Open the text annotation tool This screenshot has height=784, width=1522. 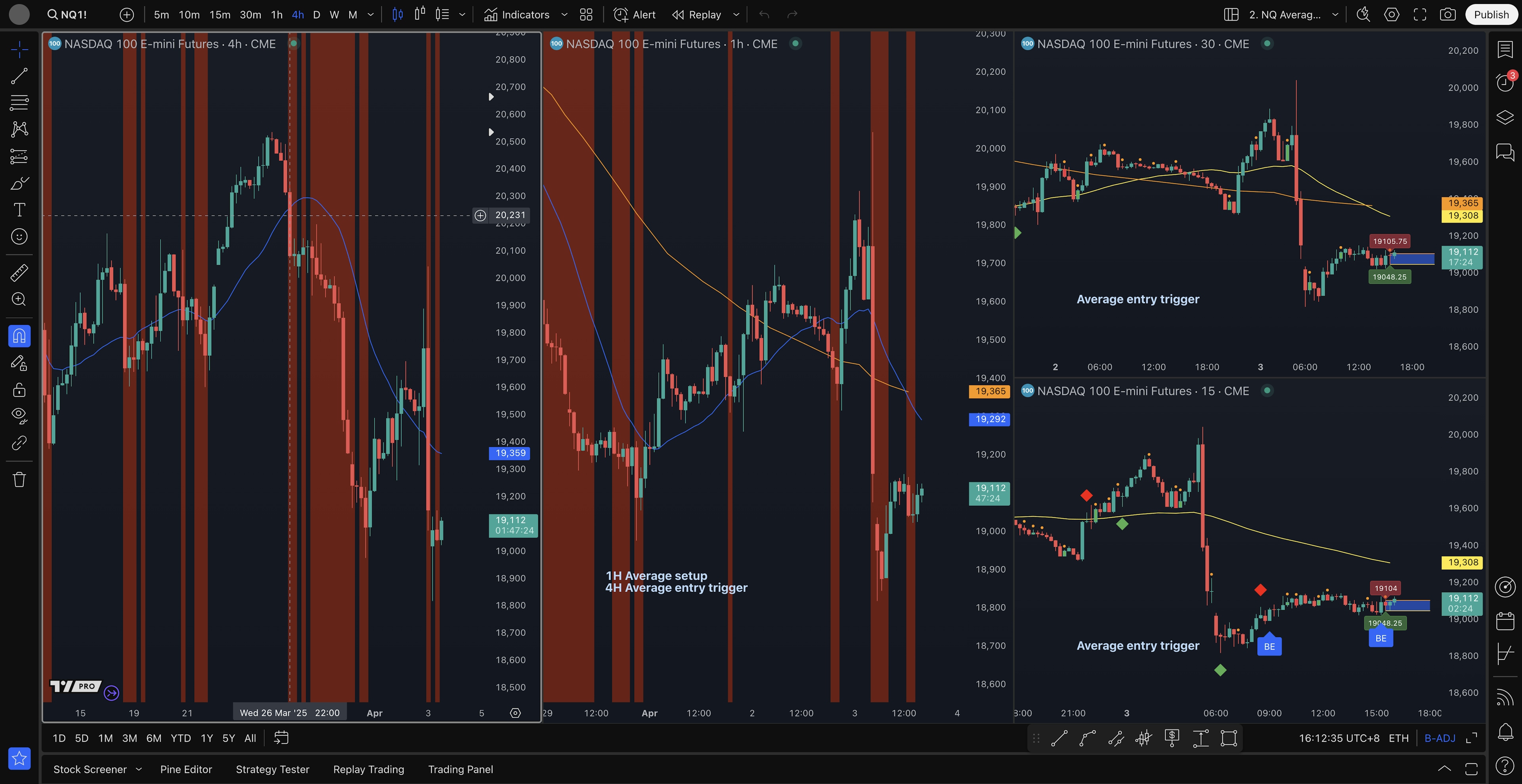click(19, 210)
